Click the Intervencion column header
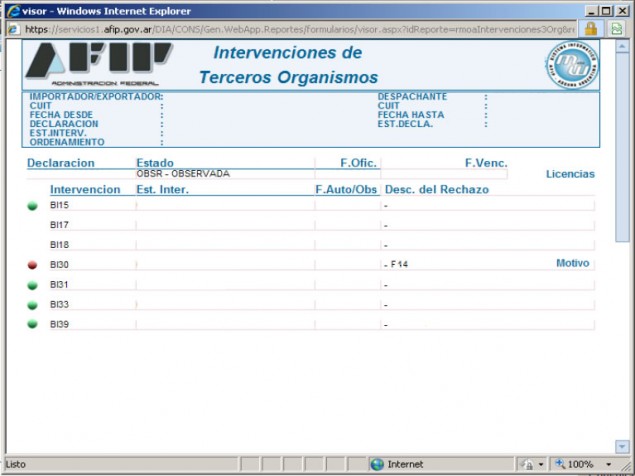The width and height of the screenshot is (635, 476). coord(85,189)
